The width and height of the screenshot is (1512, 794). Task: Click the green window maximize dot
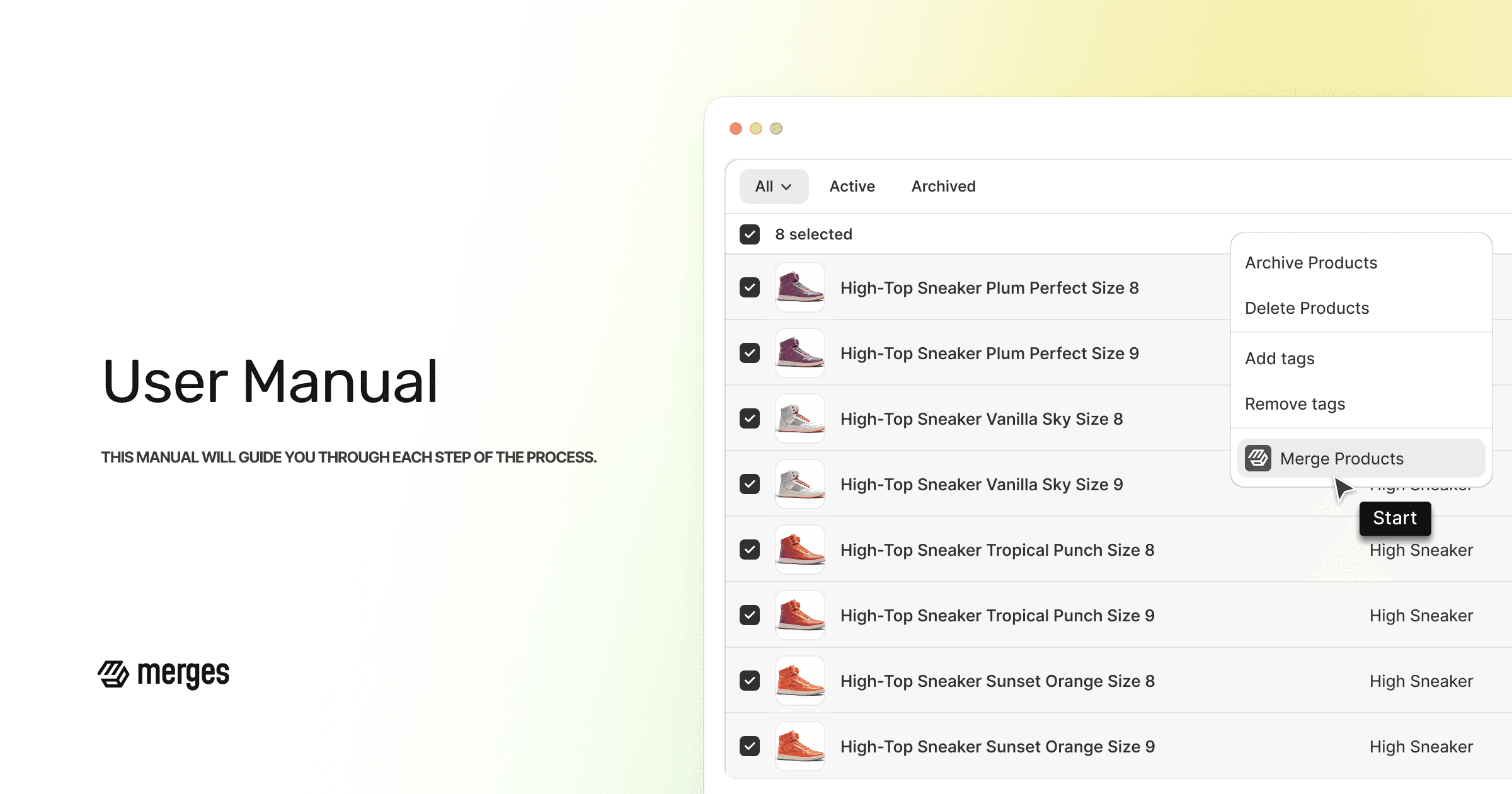click(776, 129)
